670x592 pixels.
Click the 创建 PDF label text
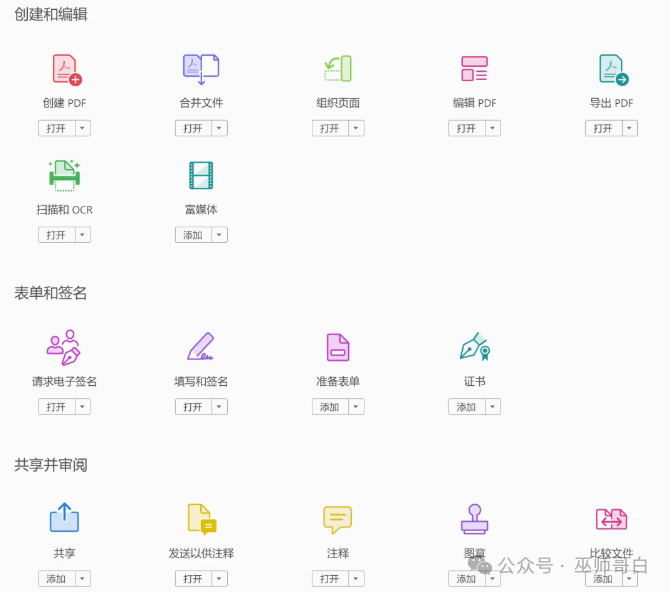pyautogui.click(x=65, y=103)
